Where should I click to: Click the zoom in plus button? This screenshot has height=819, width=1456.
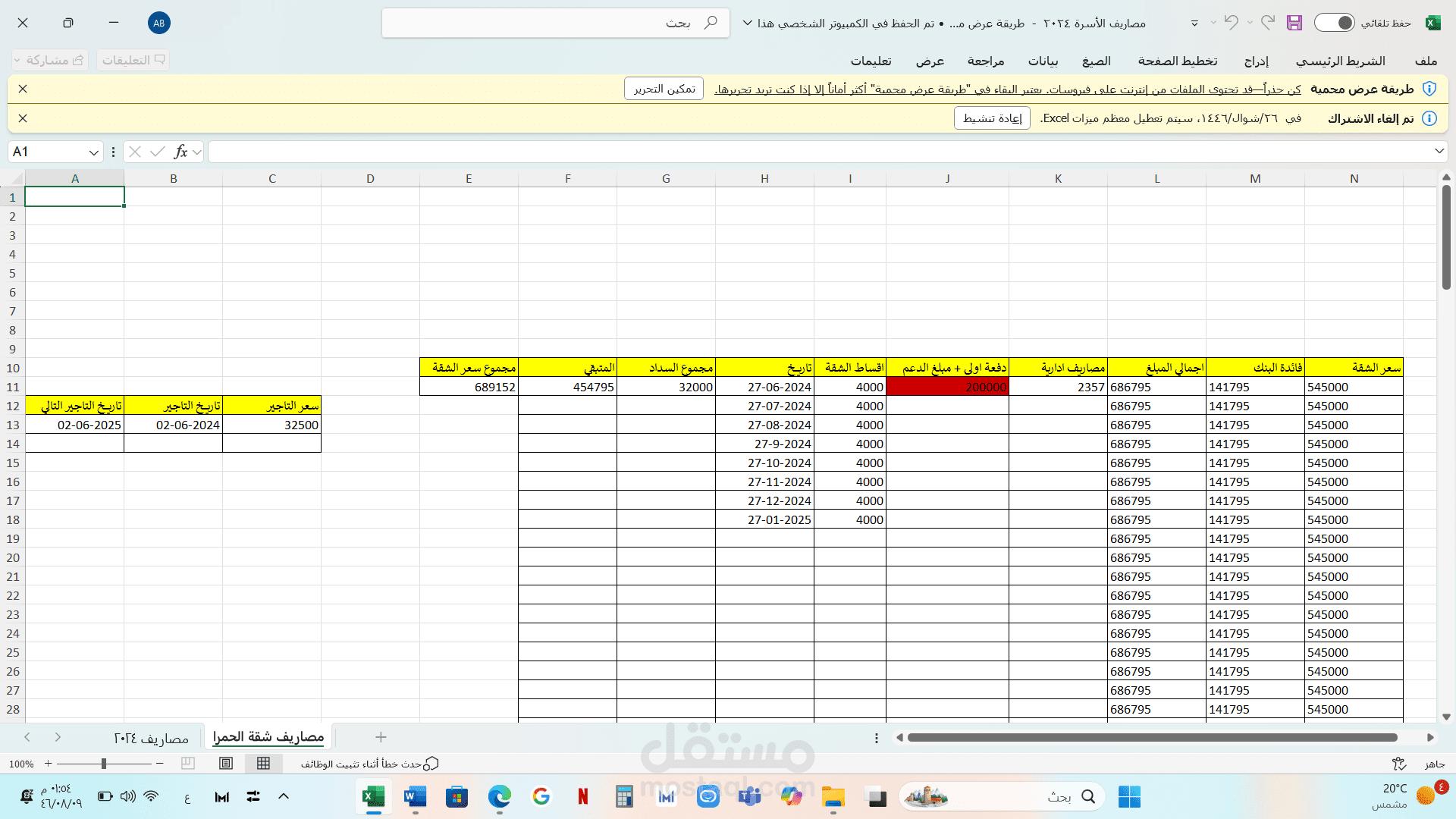[49, 764]
